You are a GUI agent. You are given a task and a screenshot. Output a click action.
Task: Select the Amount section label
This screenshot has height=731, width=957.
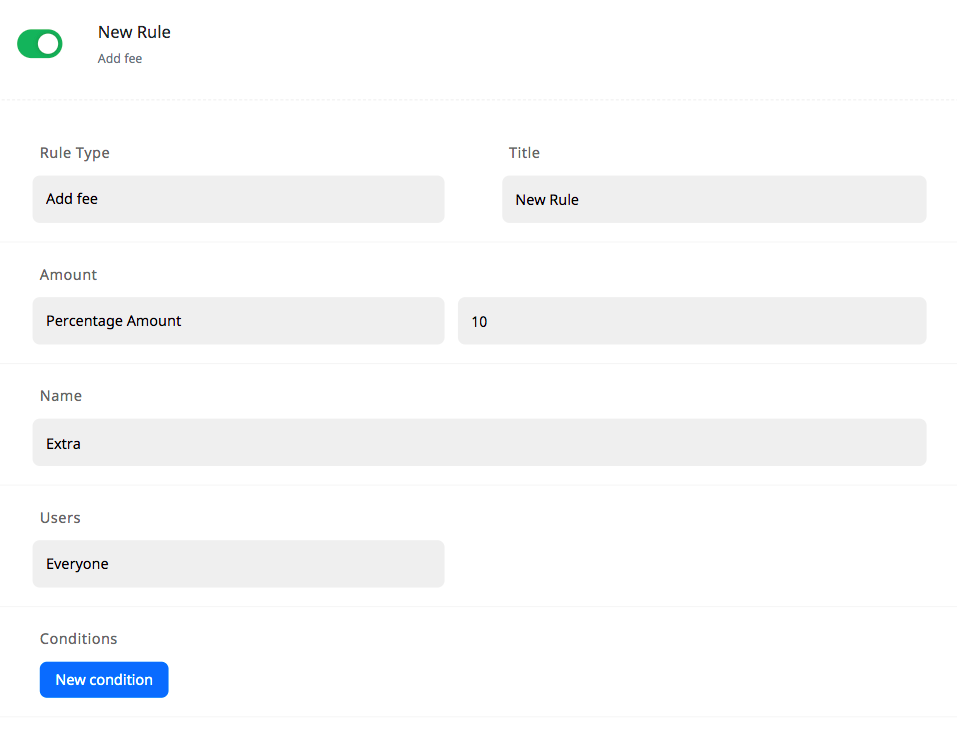(69, 275)
